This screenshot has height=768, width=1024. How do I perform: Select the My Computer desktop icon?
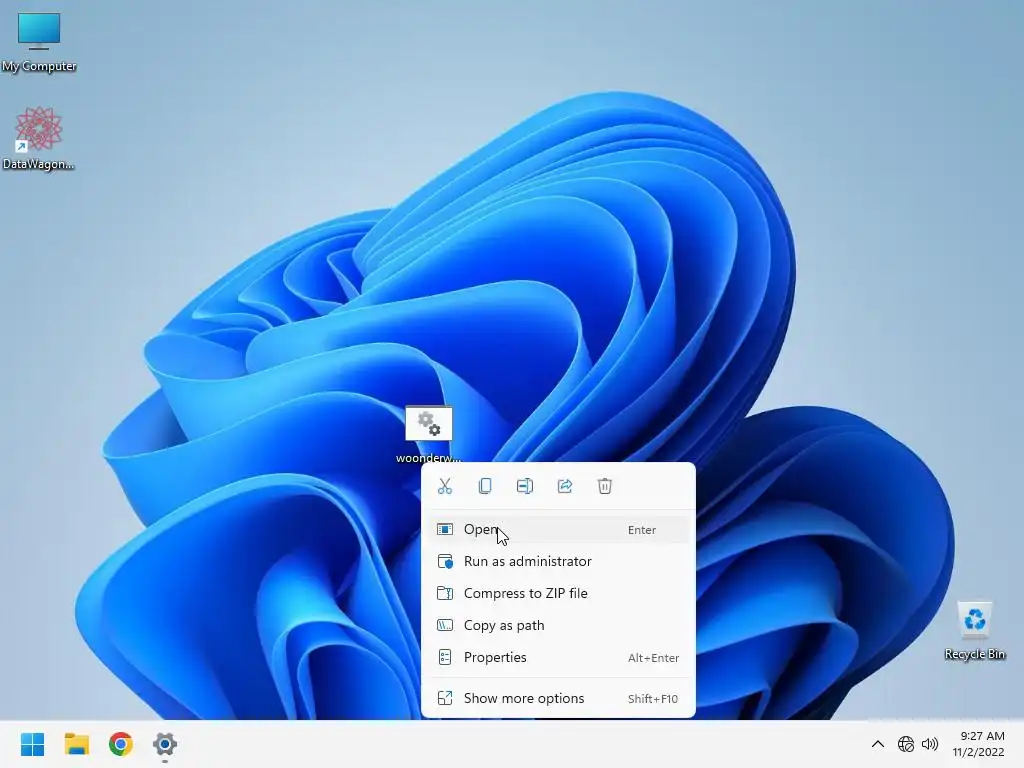click(x=39, y=42)
